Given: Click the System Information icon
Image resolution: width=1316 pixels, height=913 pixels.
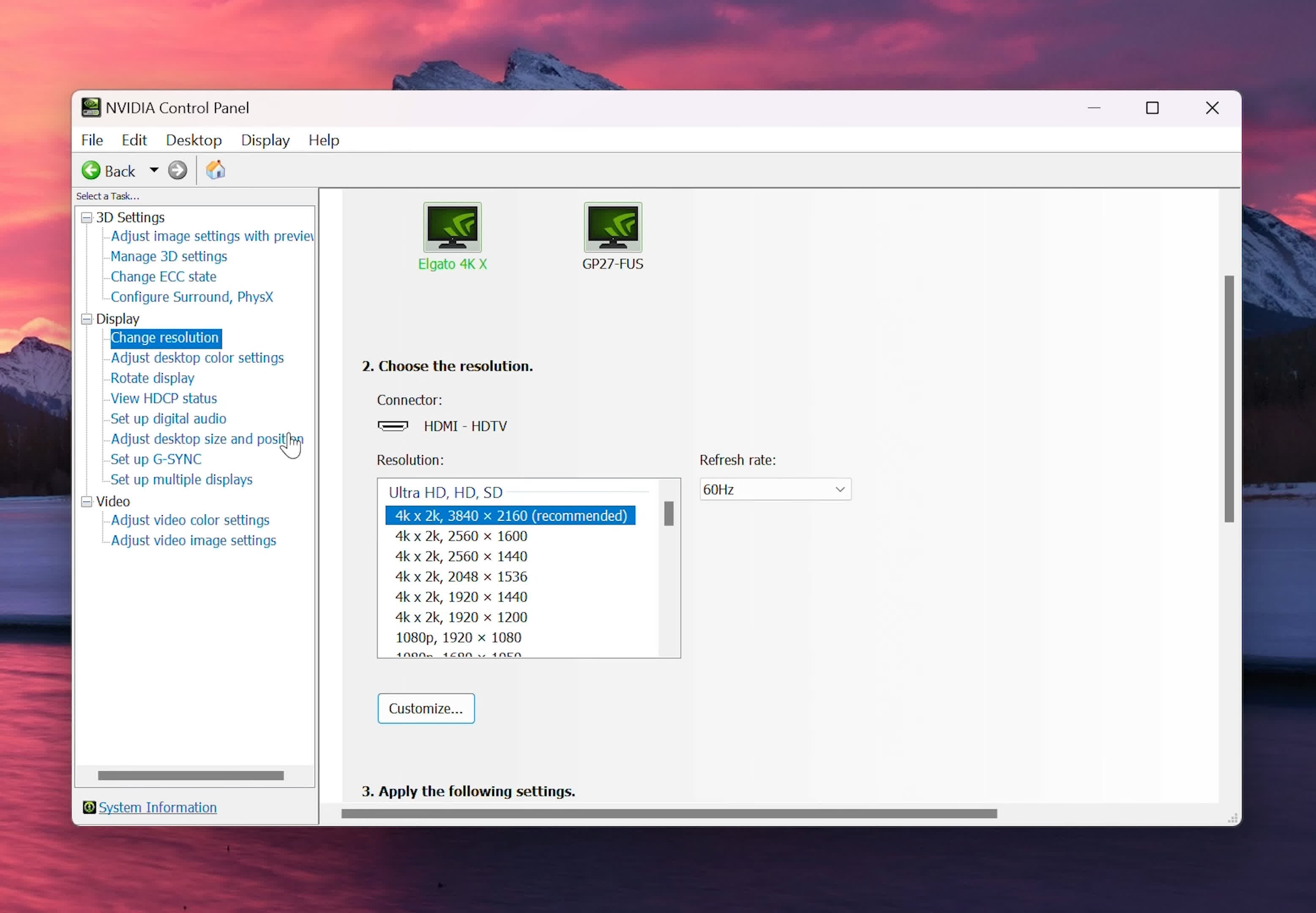Looking at the screenshot, I should [x=89, y=807].
